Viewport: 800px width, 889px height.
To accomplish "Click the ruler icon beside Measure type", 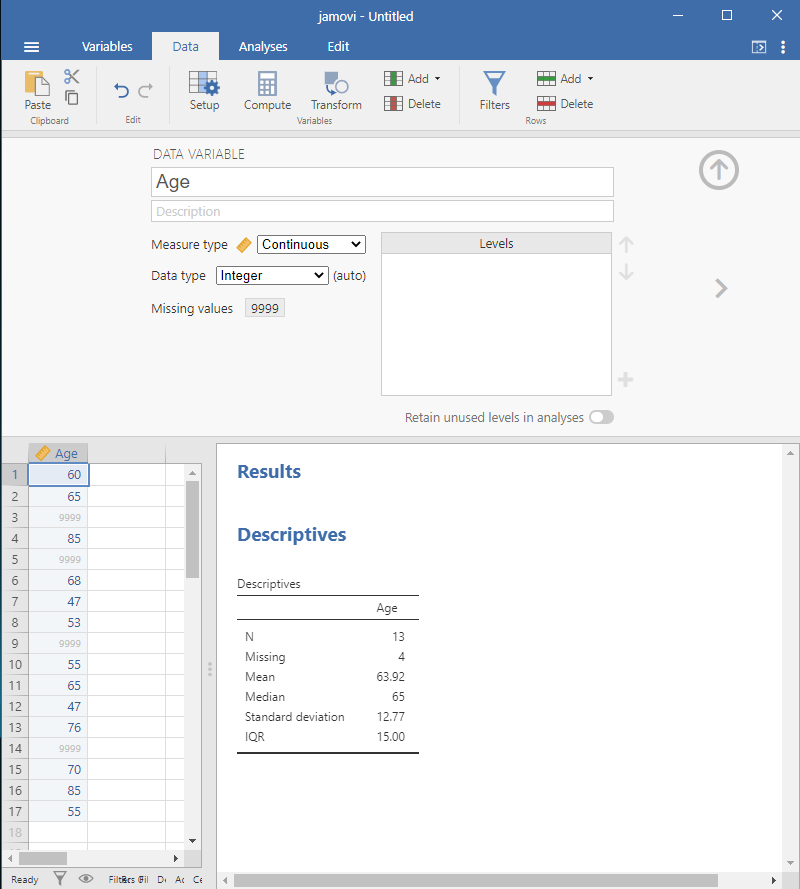I will (244, 245).
